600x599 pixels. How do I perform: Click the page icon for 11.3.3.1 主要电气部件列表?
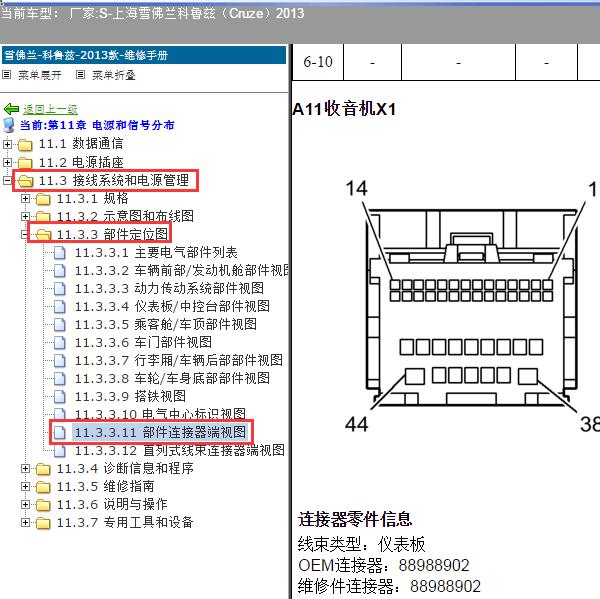59,253
